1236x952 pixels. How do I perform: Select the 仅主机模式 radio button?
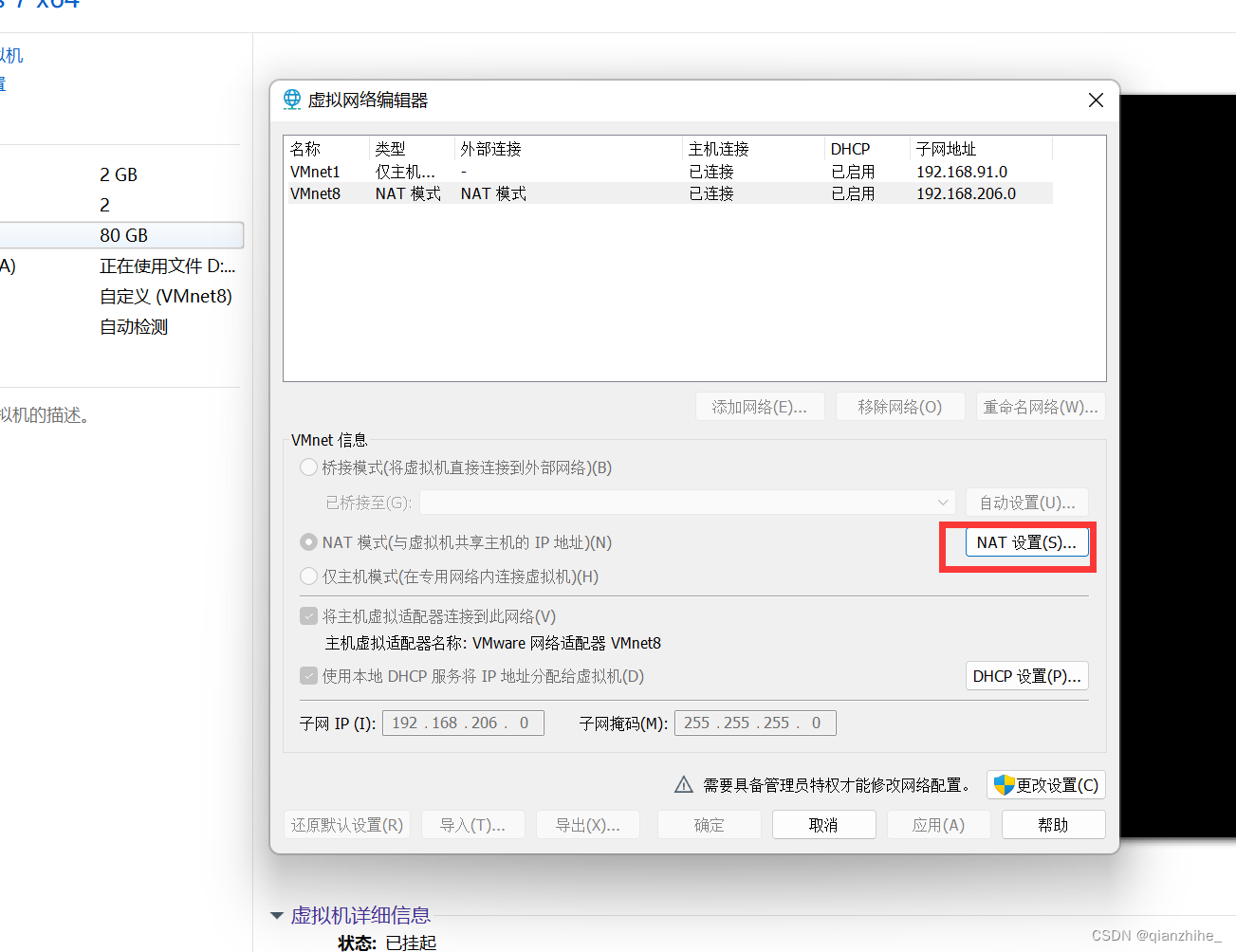[x=308, y=577]
